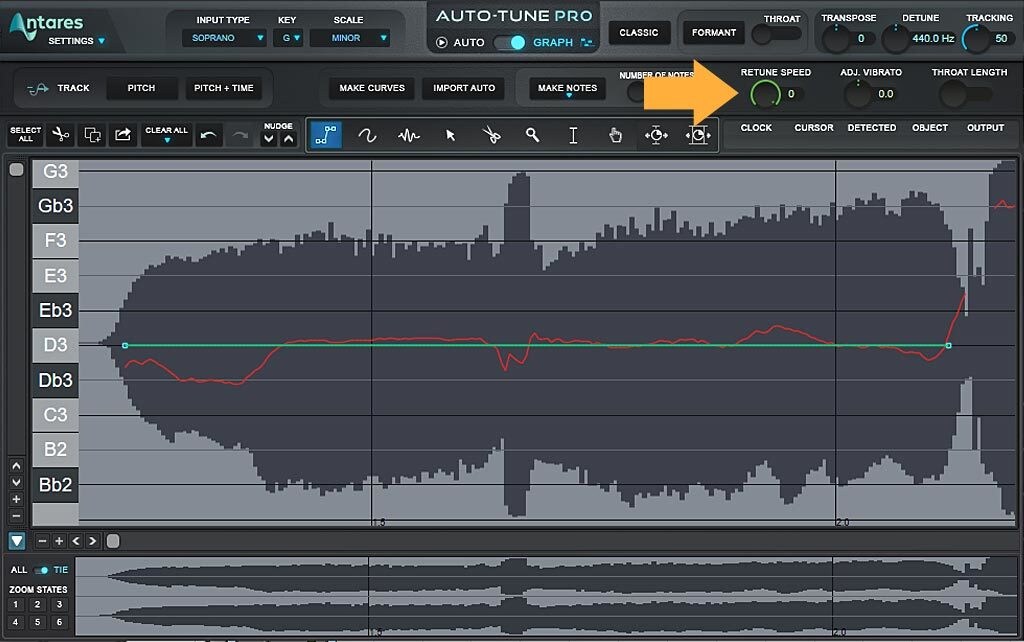Viewport: 1024px width, 642px height.
Task: Click the Cut icon next to Select All
Action: (x=61, y=135)
